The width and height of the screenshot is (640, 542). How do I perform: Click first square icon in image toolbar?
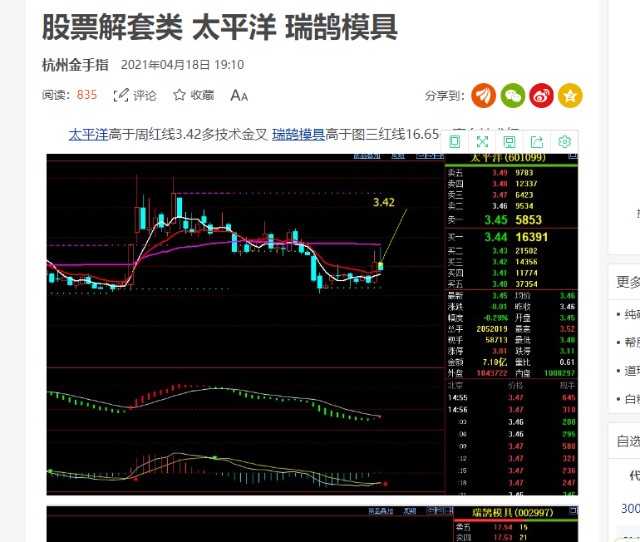pos(455,142)
